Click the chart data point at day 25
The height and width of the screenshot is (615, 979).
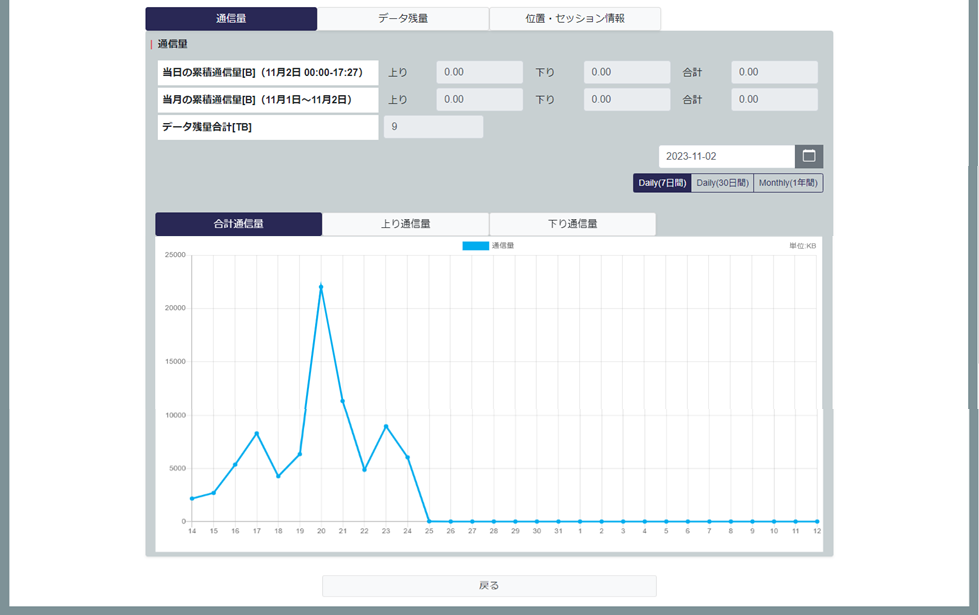pyautogui.click(x=429, y=521)
